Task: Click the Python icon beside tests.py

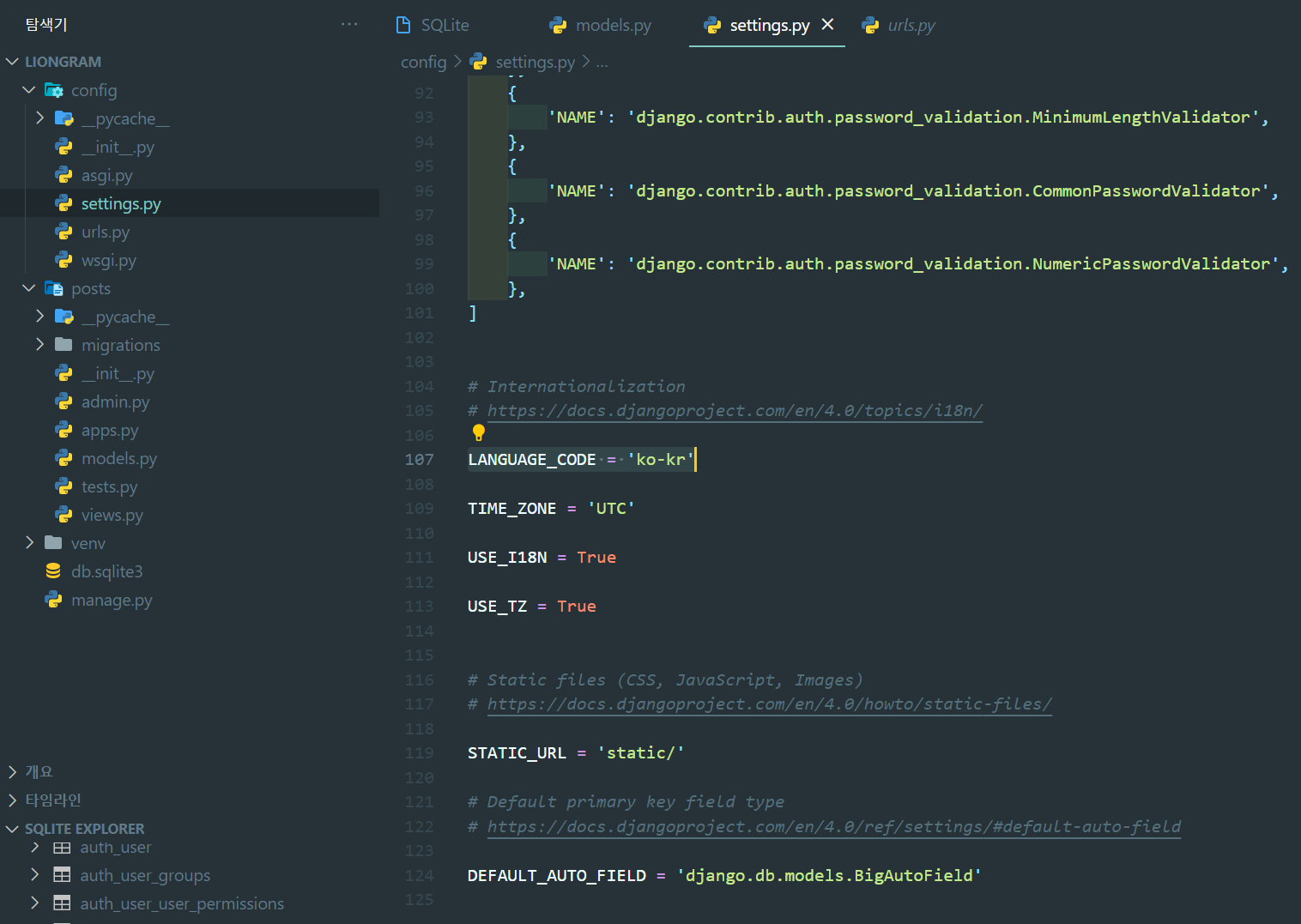Action: [x=64, y=486]
